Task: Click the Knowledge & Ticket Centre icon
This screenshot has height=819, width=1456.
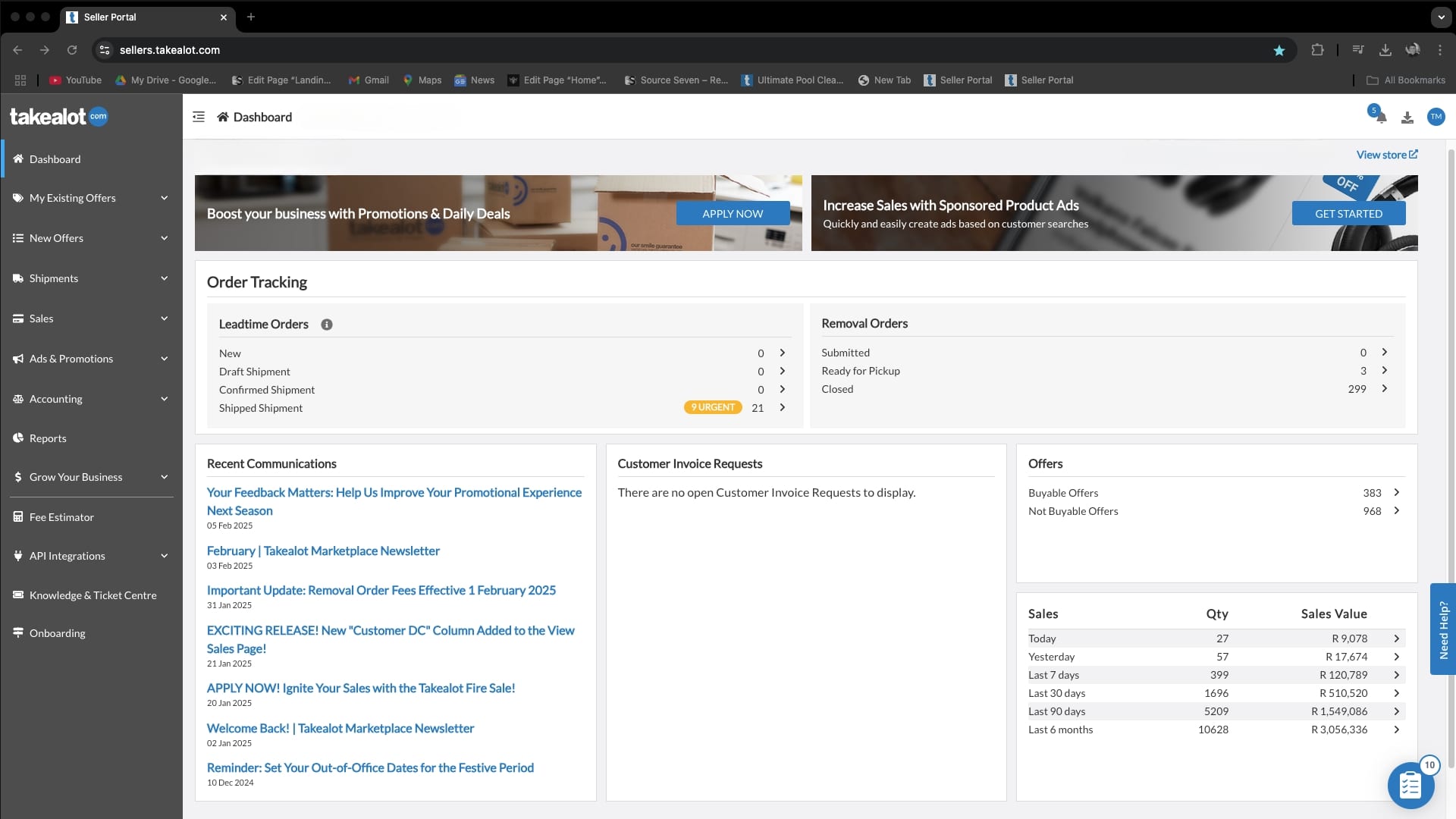Action: pos(18,595)
